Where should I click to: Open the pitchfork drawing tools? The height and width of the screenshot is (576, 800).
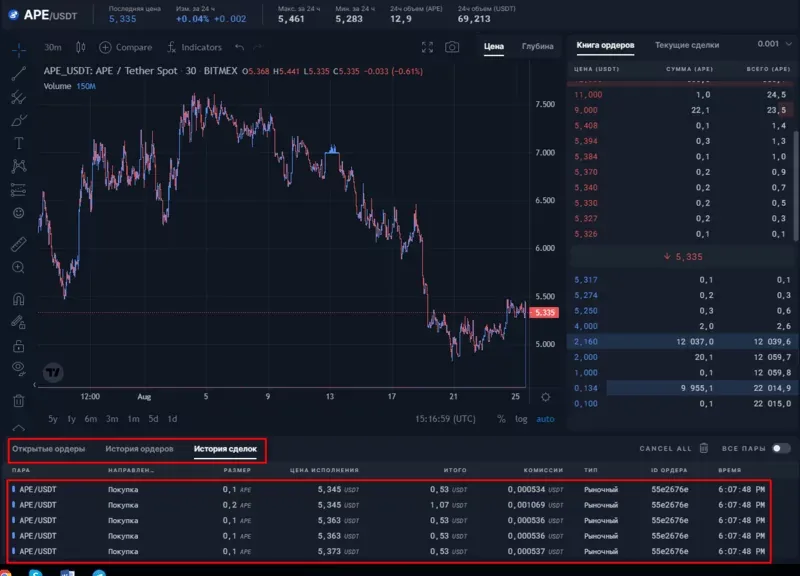point(19,97)
